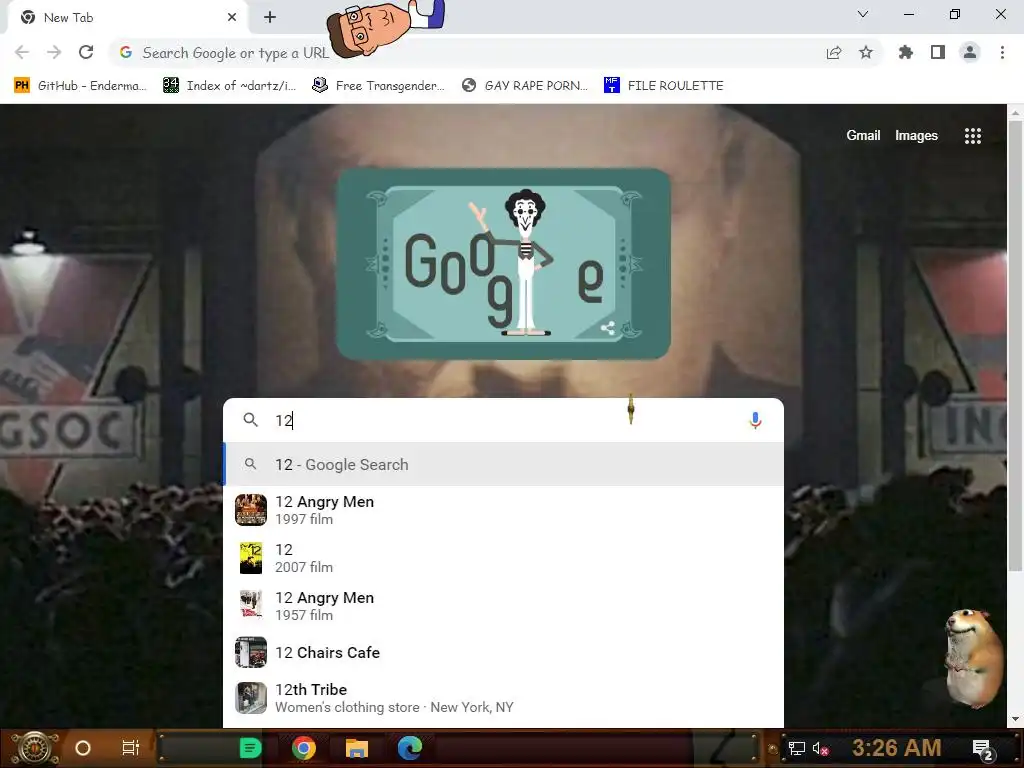The height and width of the screenshot is (768, 1024).
Task: Close the New Tab tab
Action: [232, 18]
